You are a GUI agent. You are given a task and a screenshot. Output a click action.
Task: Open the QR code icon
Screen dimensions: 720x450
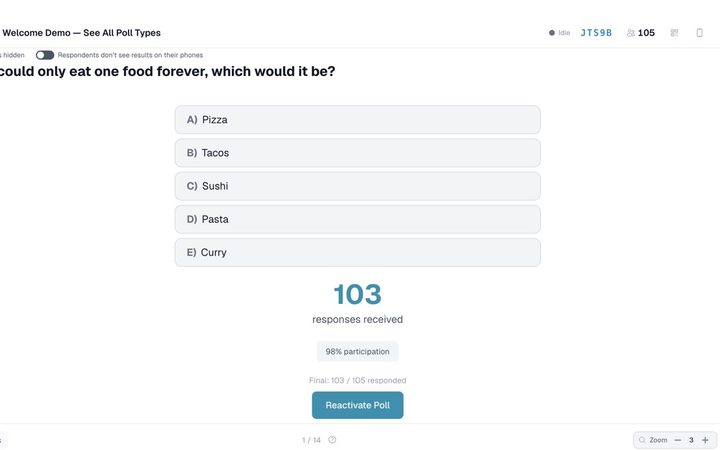click(x=674, y=33)
